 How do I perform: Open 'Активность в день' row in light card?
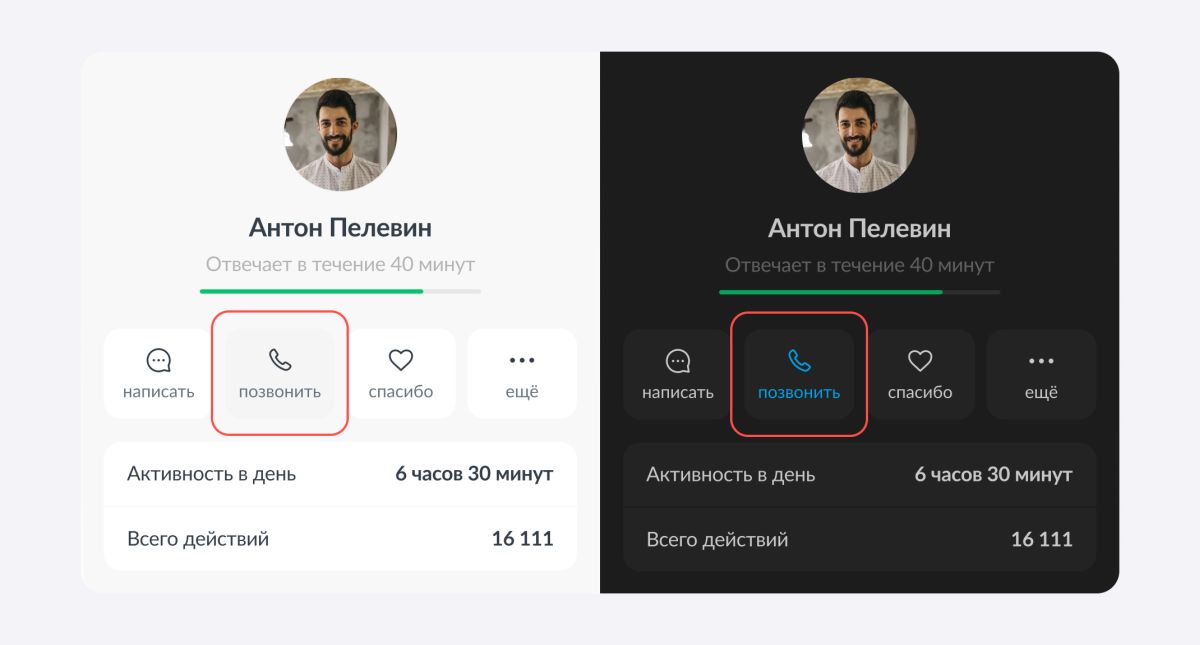pos(340,474)
